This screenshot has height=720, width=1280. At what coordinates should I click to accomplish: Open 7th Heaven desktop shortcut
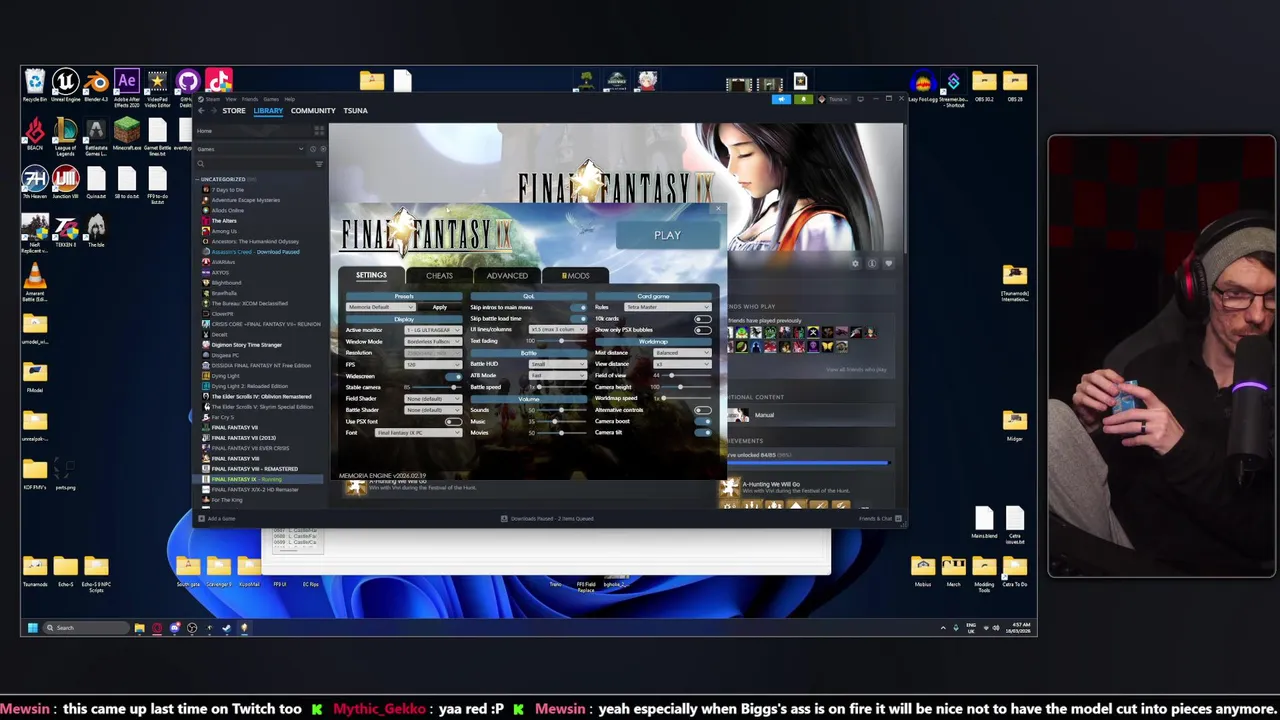click(35, 182)
